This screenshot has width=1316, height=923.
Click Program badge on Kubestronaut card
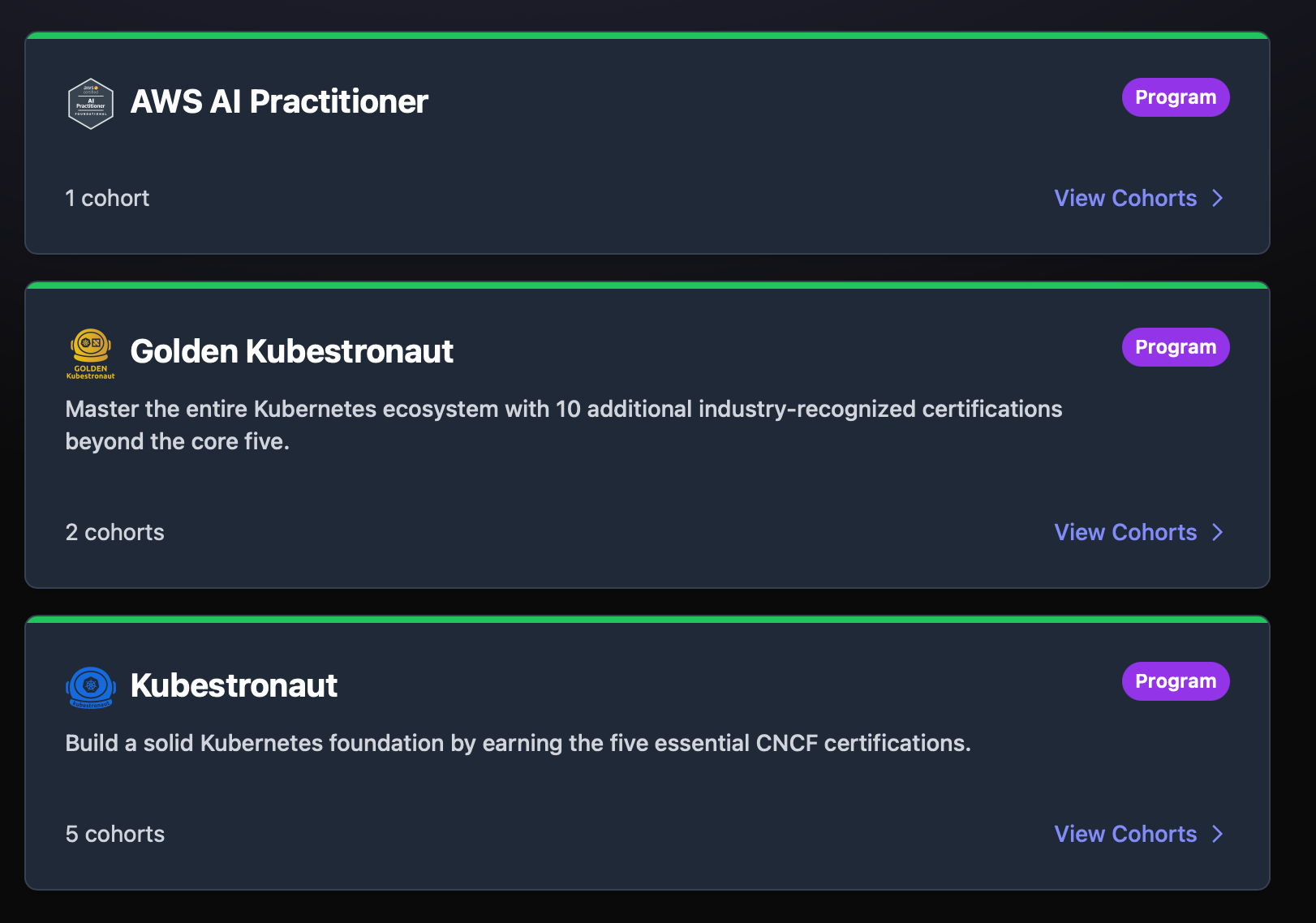click(1175, 681)
